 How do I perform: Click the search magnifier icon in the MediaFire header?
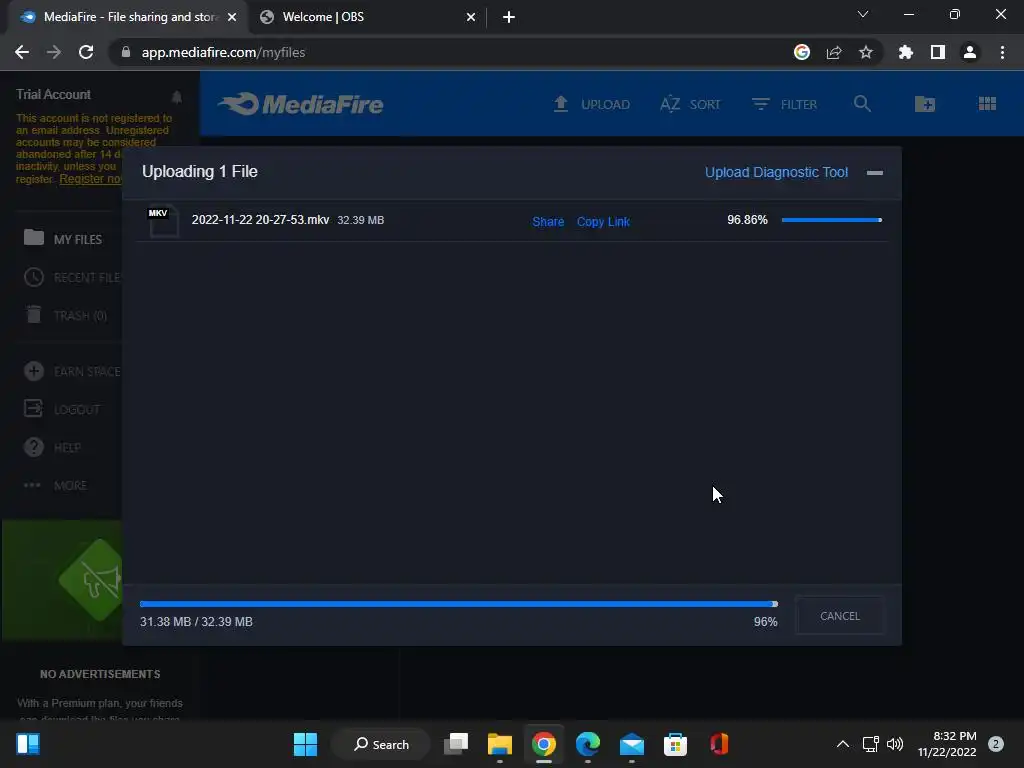tap(862, 103)
